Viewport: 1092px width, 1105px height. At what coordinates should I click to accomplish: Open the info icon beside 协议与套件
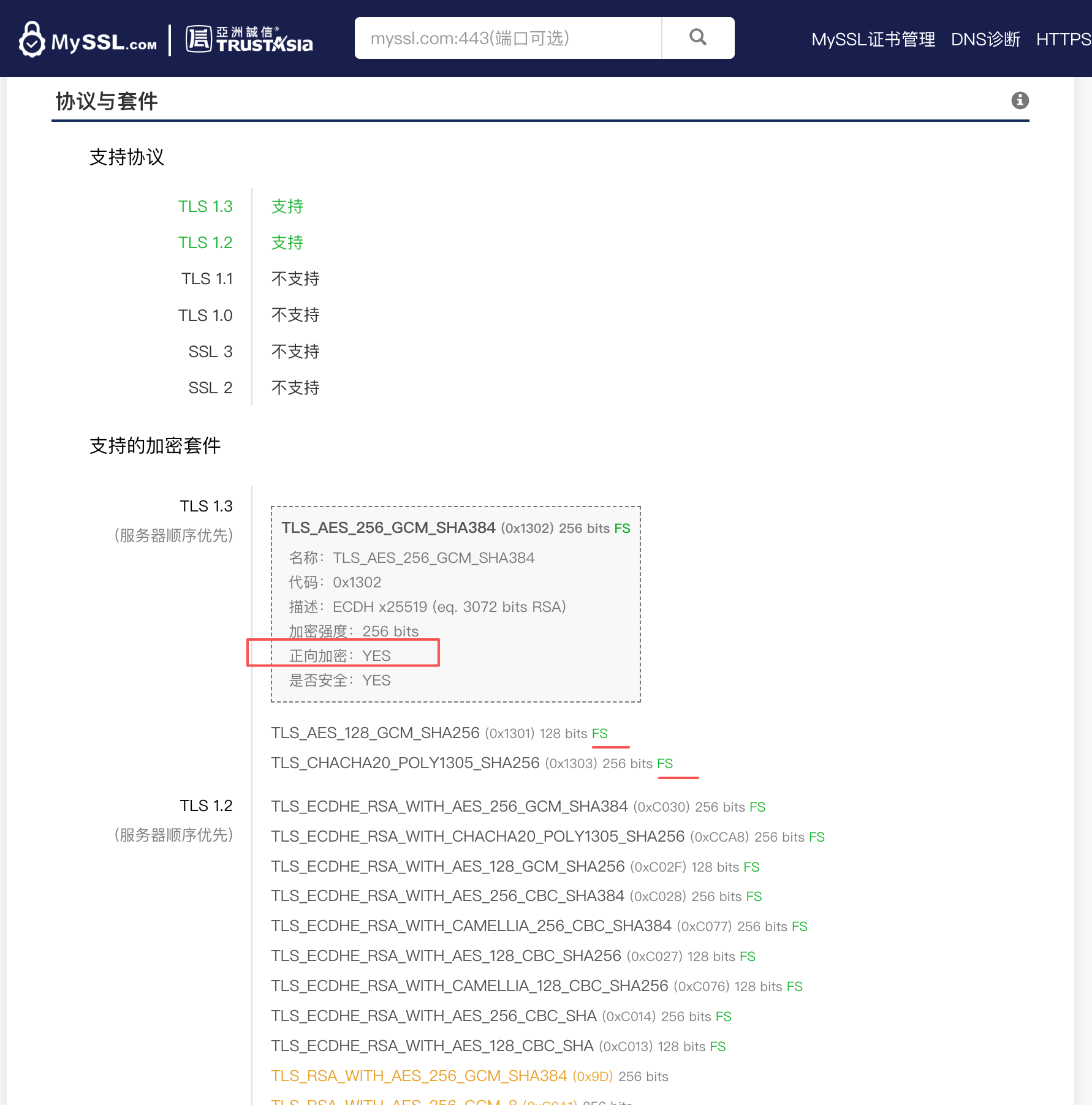[1020, 100]
